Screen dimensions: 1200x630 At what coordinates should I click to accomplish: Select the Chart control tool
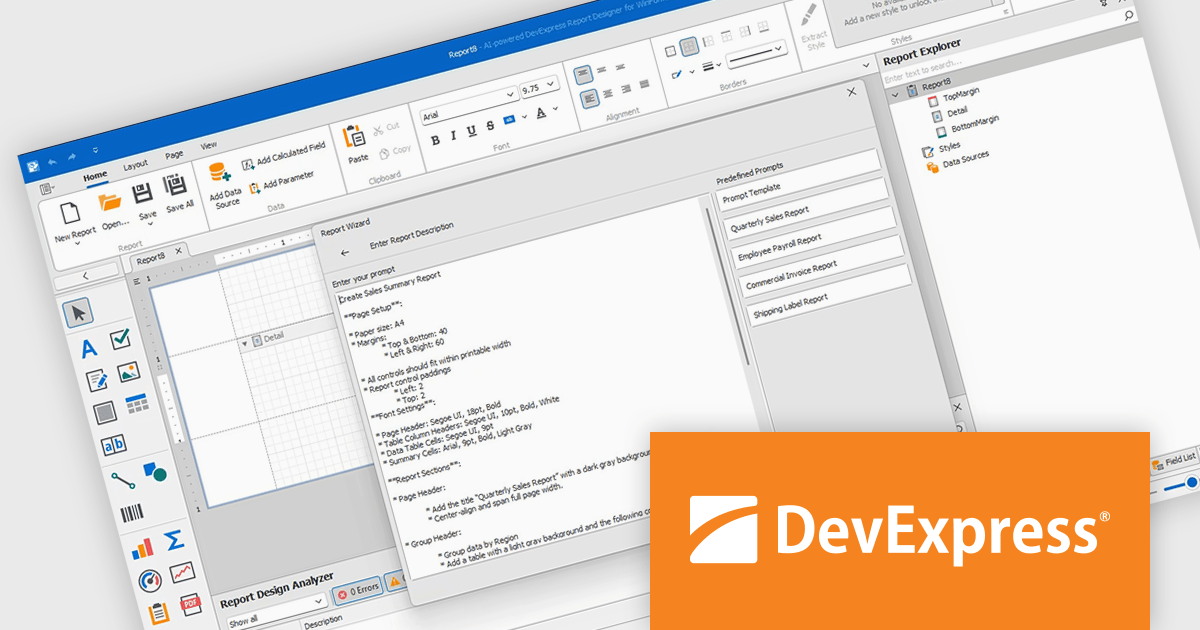pos(140,547)
